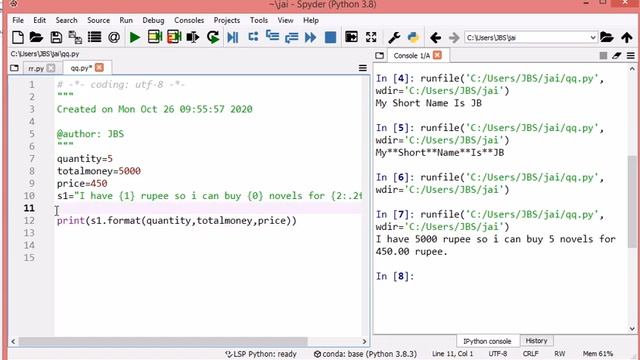Re-run the last script
Viewport: 640px width, 360px height.
(213, 38)
